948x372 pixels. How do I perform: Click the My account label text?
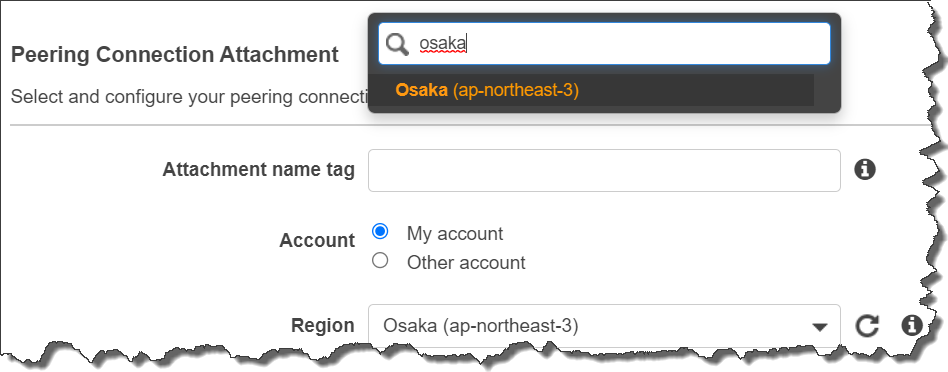[x=455, y=233]
